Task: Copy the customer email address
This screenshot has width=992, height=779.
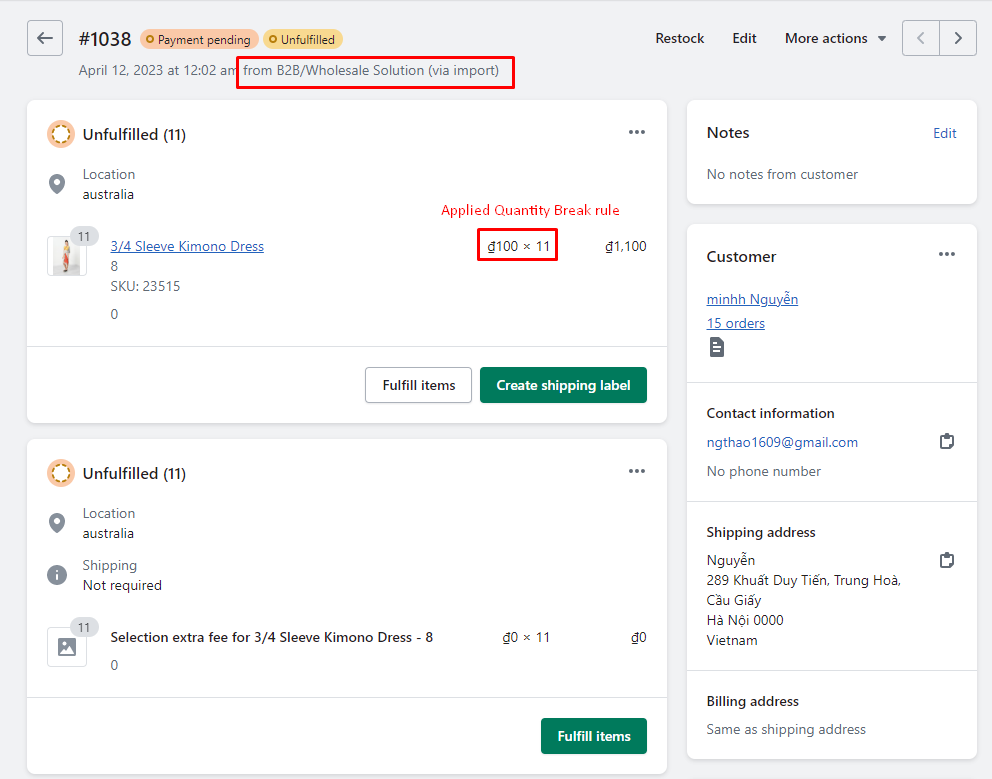Action: point(947,441)
